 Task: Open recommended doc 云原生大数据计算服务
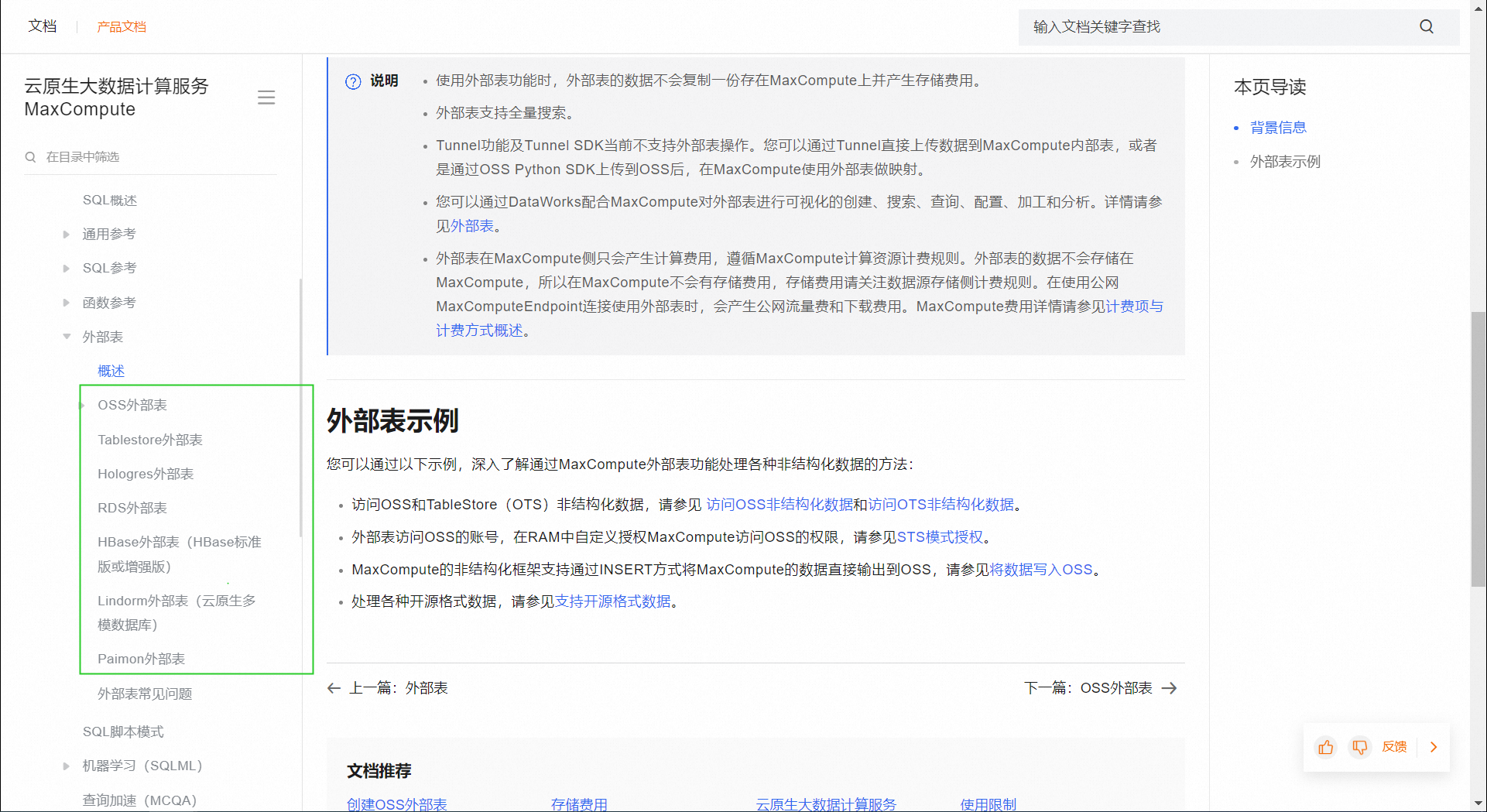pyautogui.click(x=826, y=804)
